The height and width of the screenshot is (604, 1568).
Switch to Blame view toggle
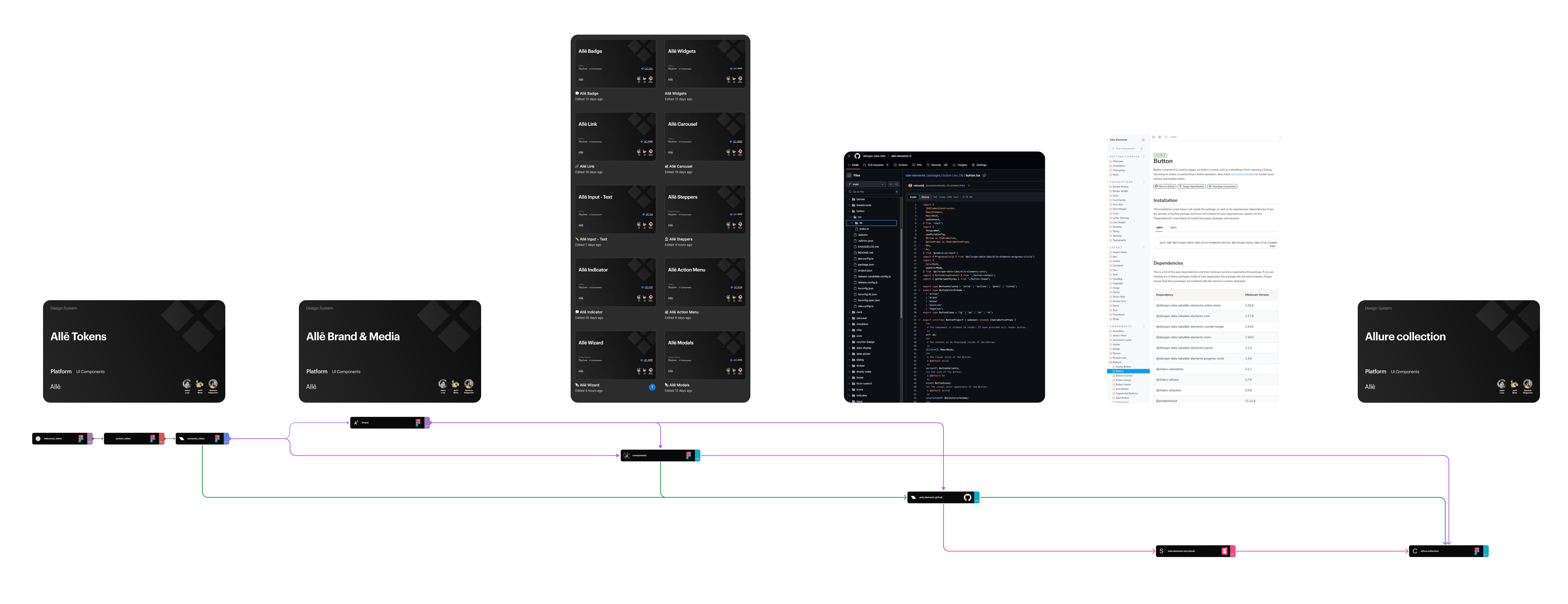tap(925, 197)
